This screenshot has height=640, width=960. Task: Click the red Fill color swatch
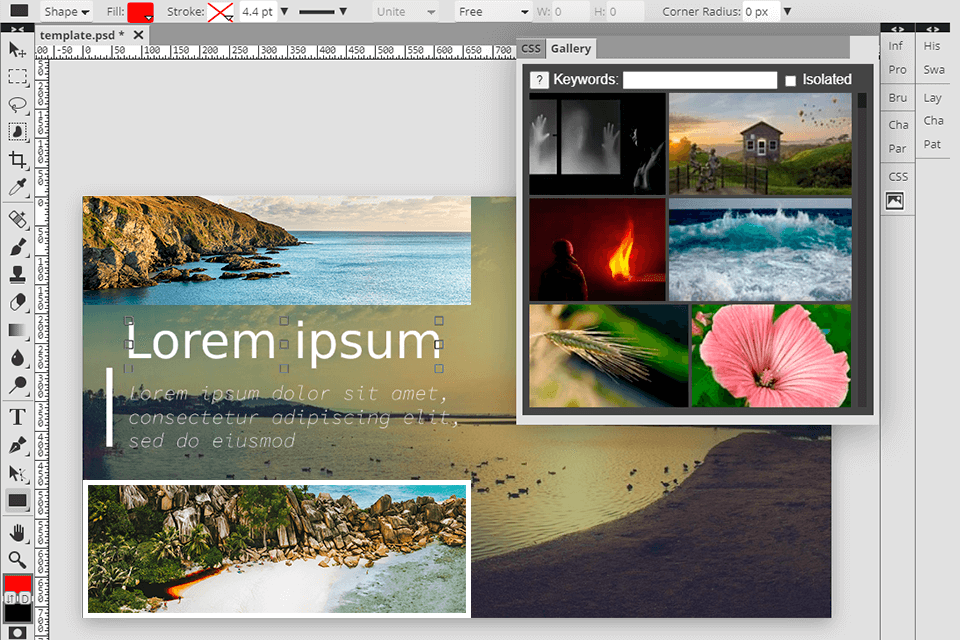pos(140,12)
